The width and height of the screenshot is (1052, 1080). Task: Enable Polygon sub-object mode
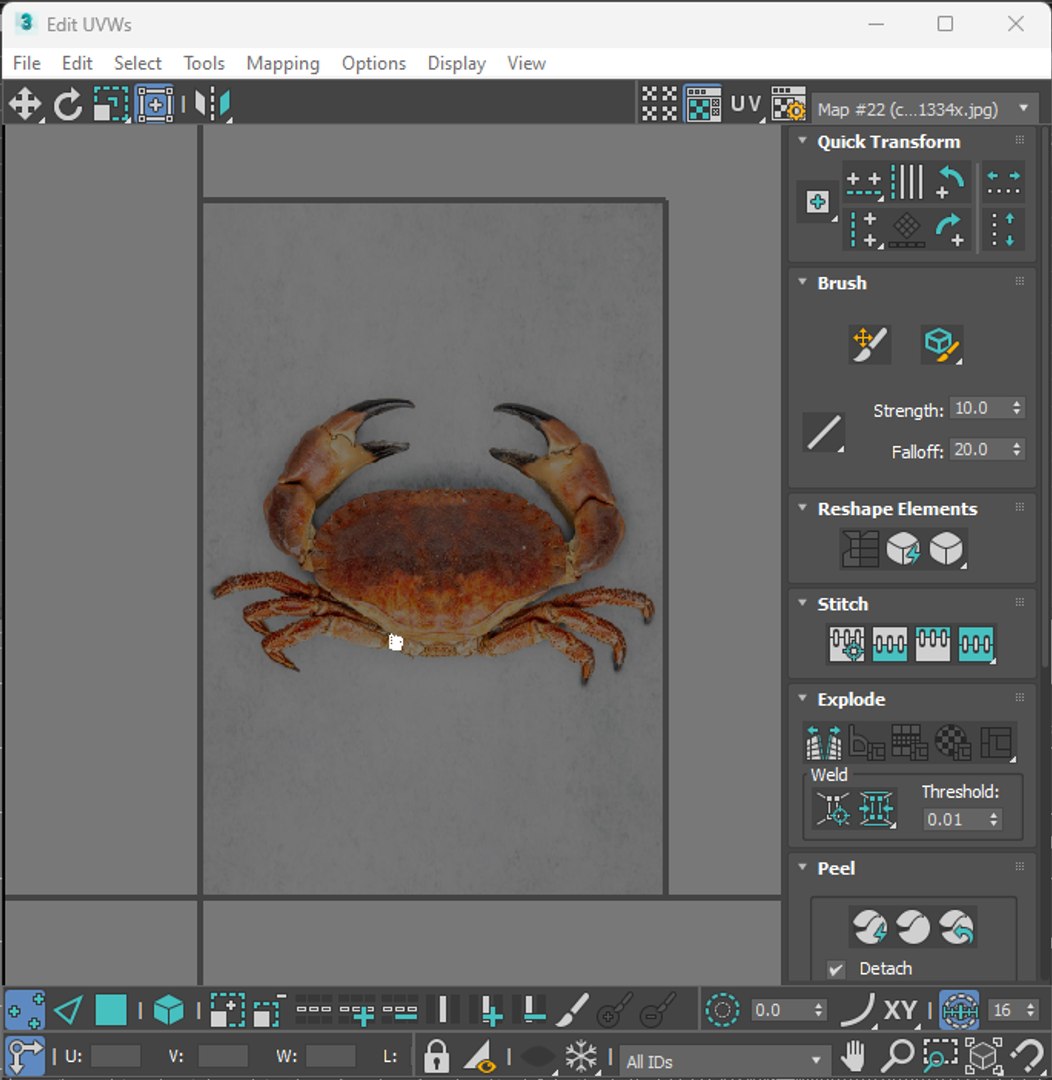coord(110,1010)
